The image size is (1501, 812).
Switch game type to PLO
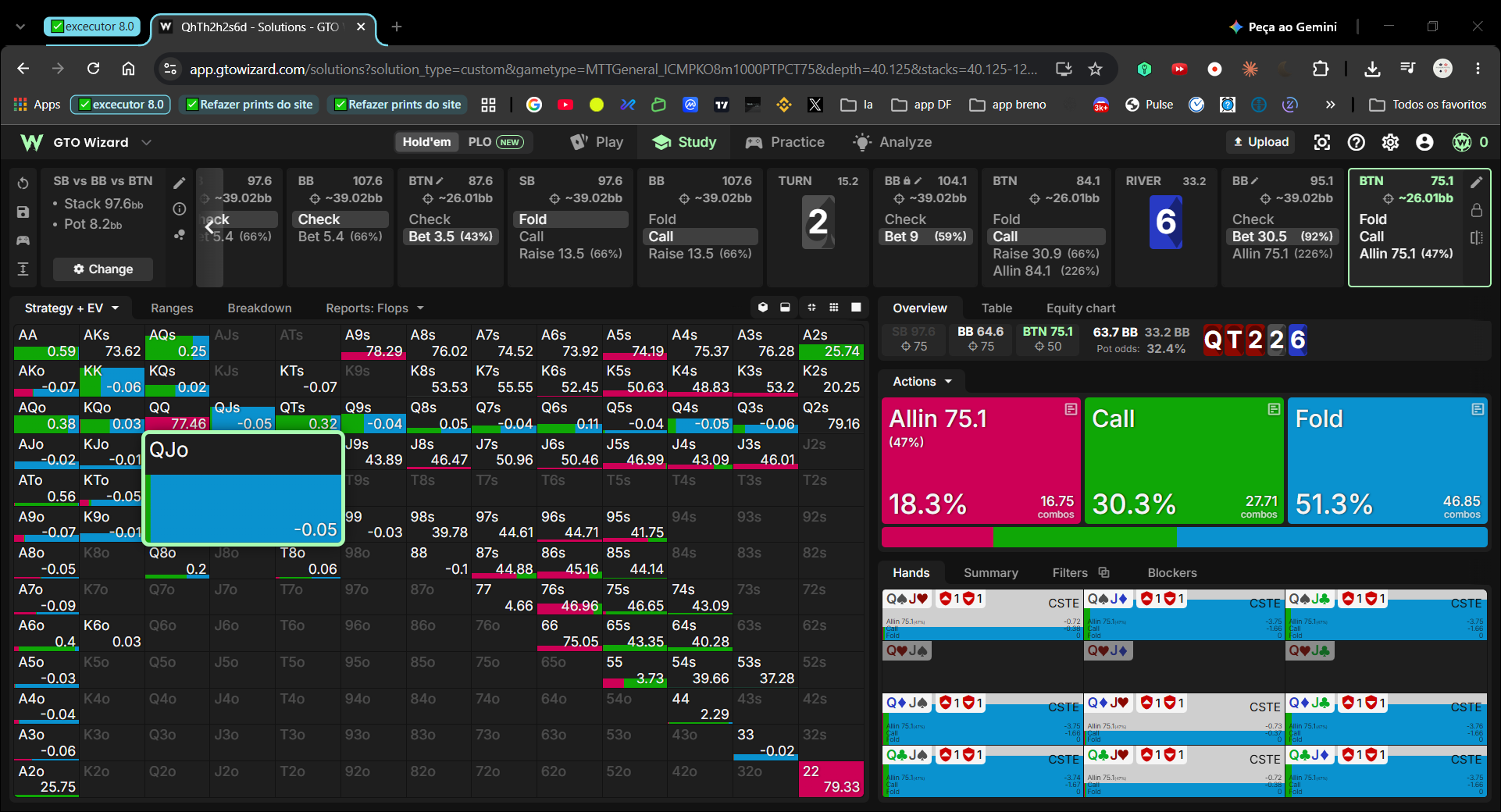pos(496,142)
